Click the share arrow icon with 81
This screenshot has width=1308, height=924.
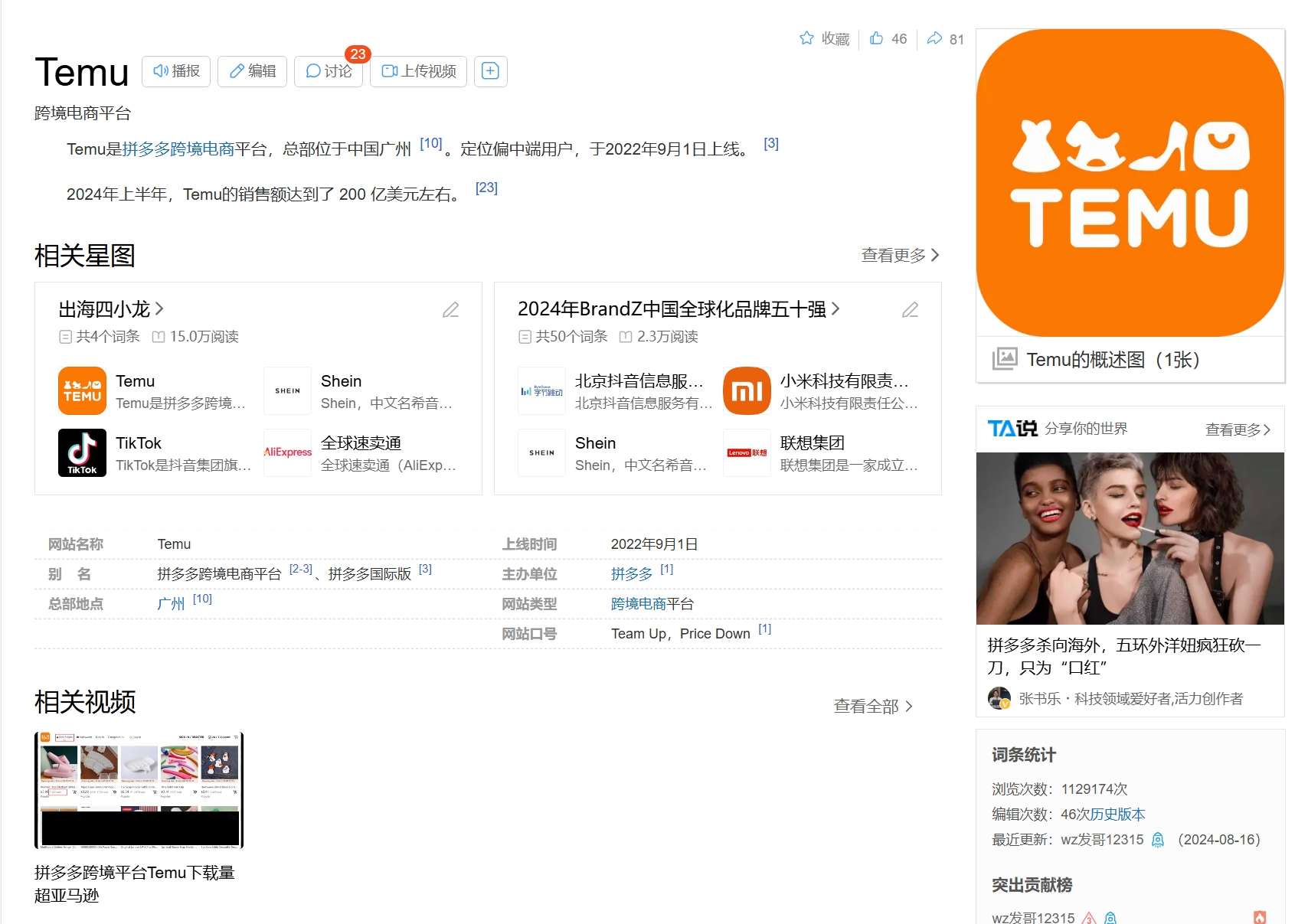pyautogui.click(x=934, y=38)
